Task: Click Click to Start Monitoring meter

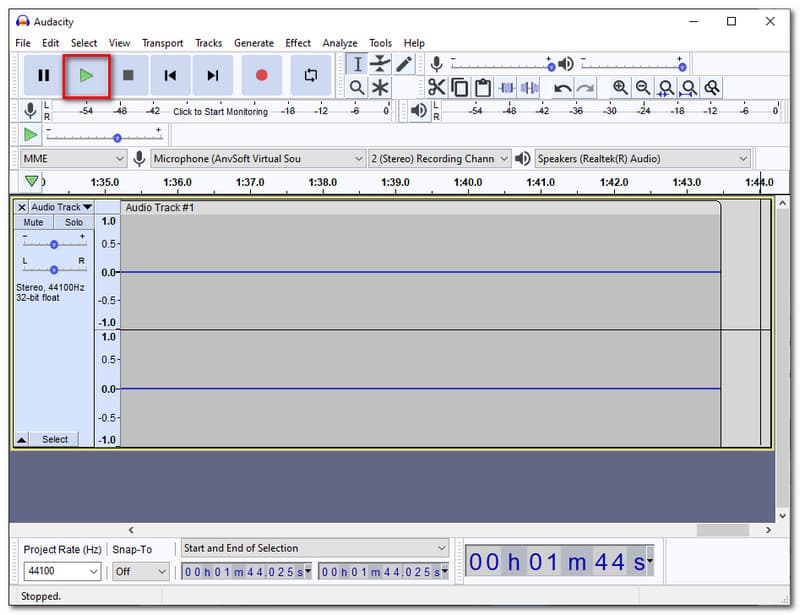Action: click(x=220, y=111)
